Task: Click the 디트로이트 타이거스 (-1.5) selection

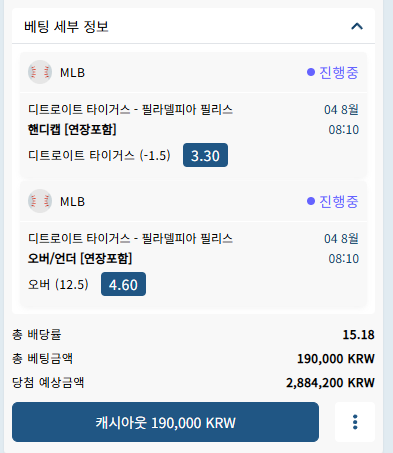Action: [x=99, y=155]
